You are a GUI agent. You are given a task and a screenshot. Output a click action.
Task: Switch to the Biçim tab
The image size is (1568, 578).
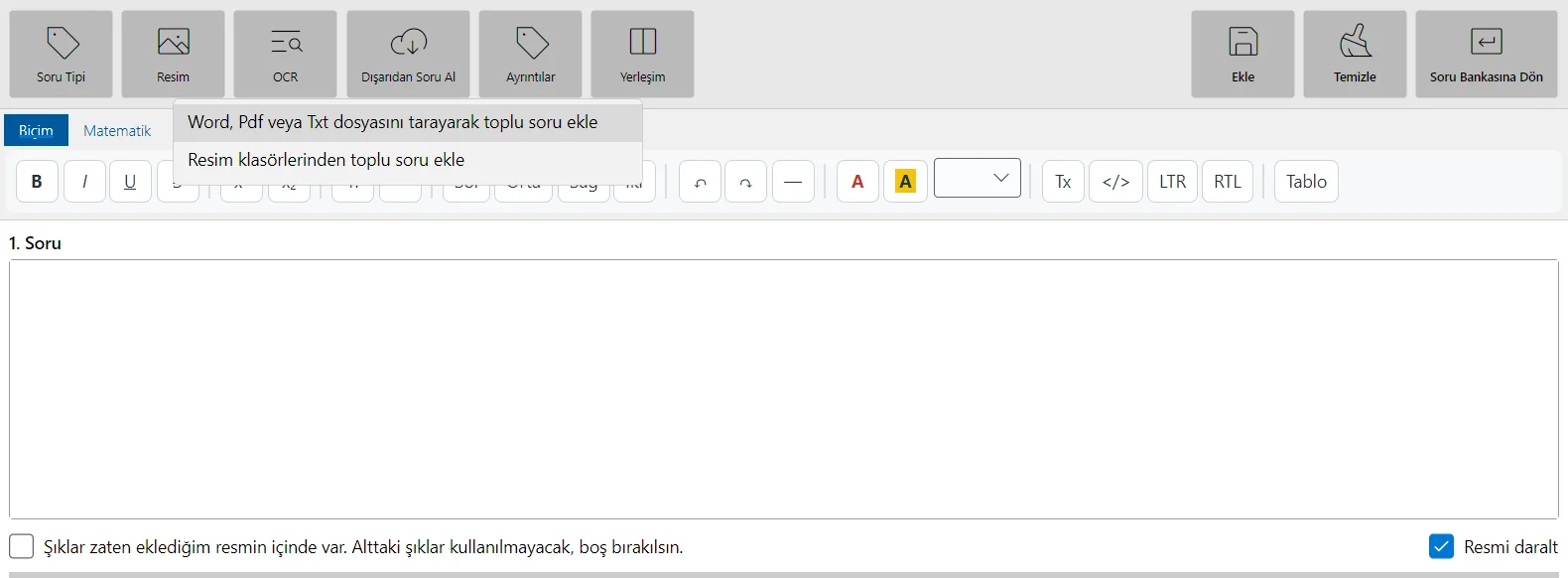pos(36,130)
